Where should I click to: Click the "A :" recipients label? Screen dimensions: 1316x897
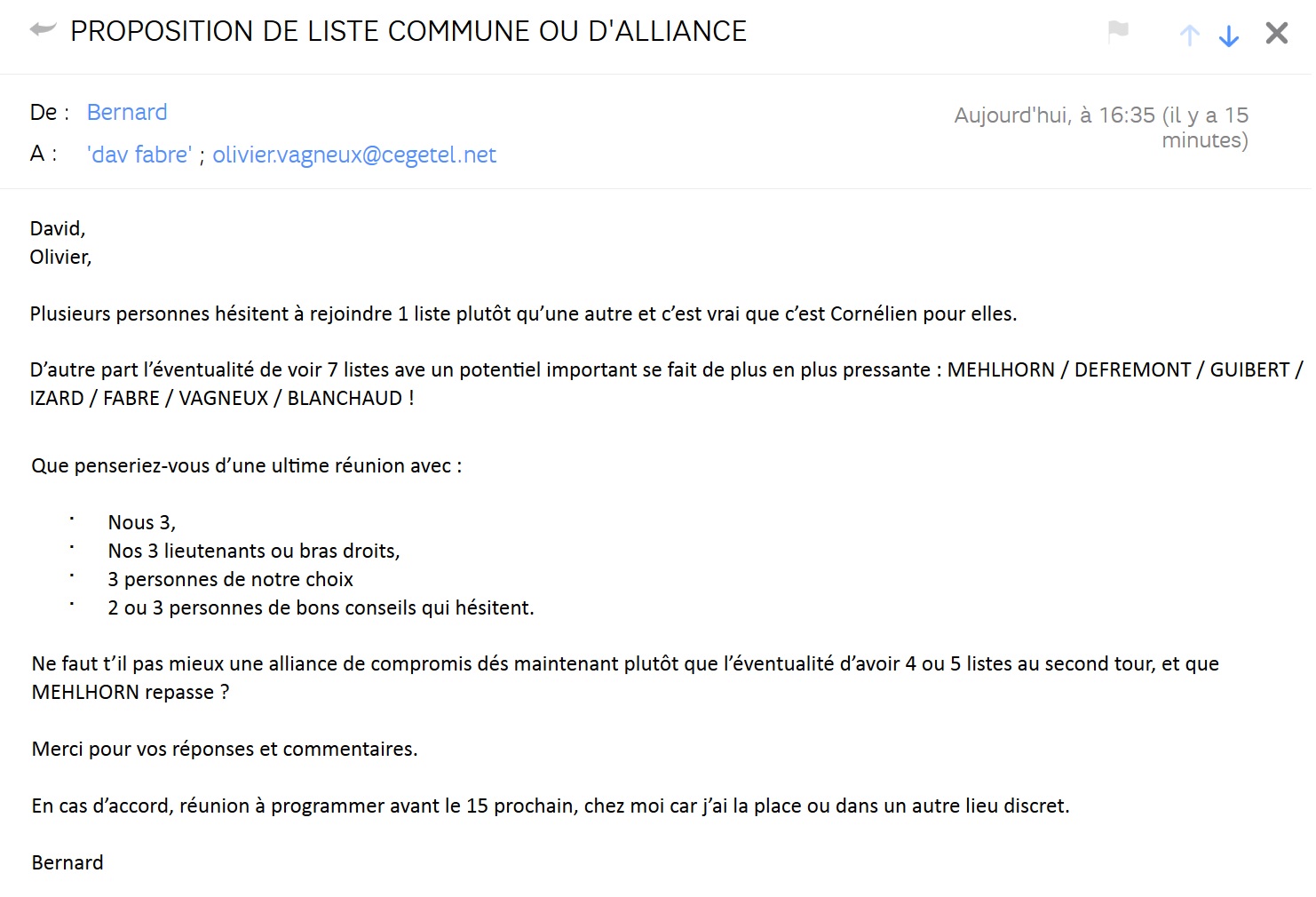click(x=44, y=154)
